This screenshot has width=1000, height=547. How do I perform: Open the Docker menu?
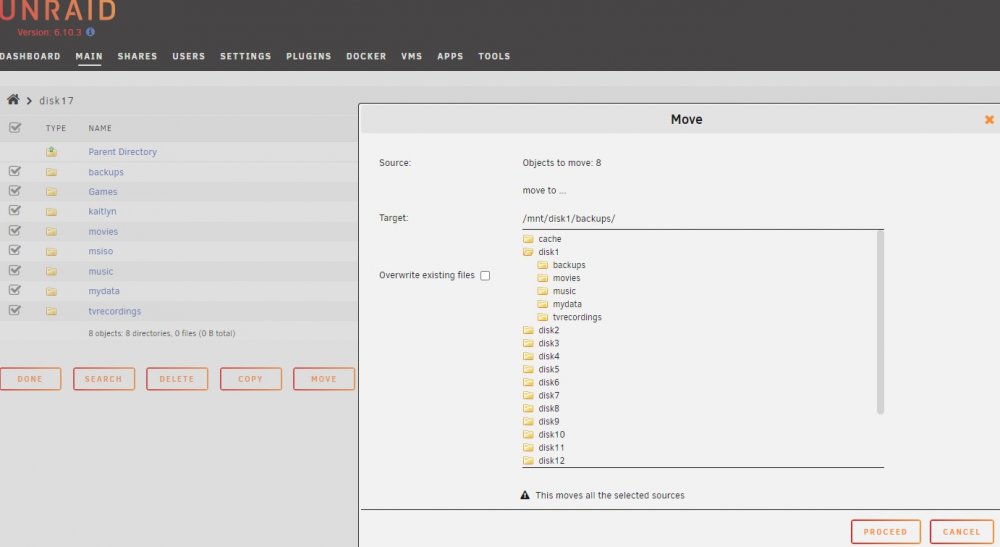[366, 56]
